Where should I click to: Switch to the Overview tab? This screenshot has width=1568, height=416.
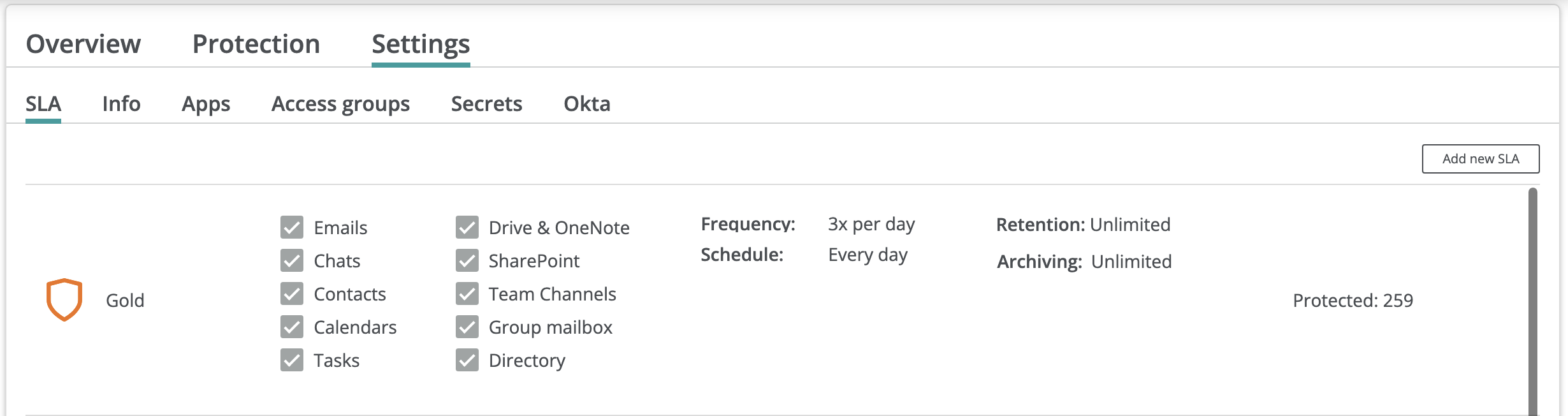pyautogui.click(x=83, y=44)
